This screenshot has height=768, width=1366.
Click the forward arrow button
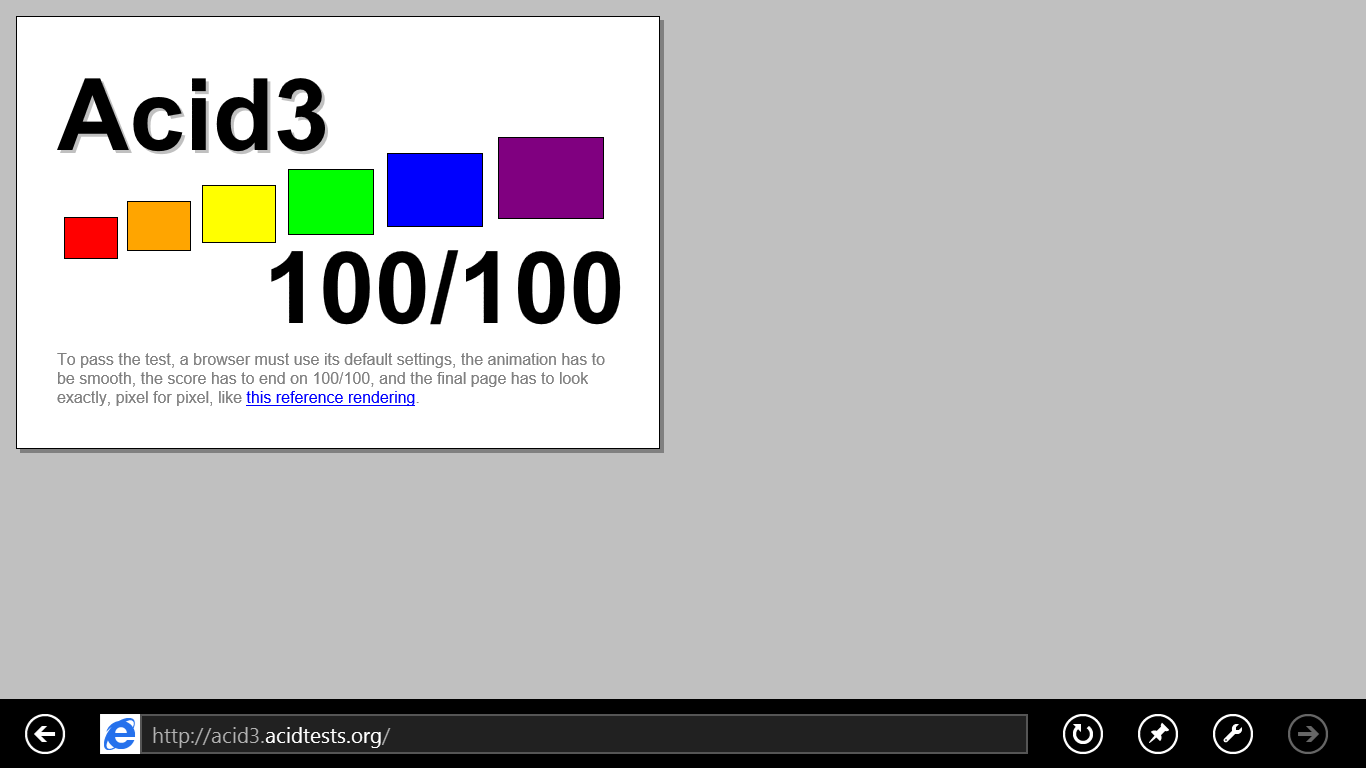(1308, 734)
